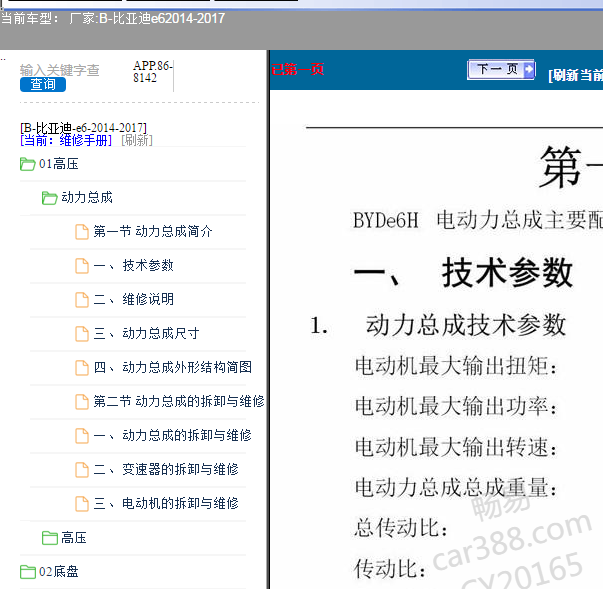Open 三、动力总成尺寸 document

point(146,333)
